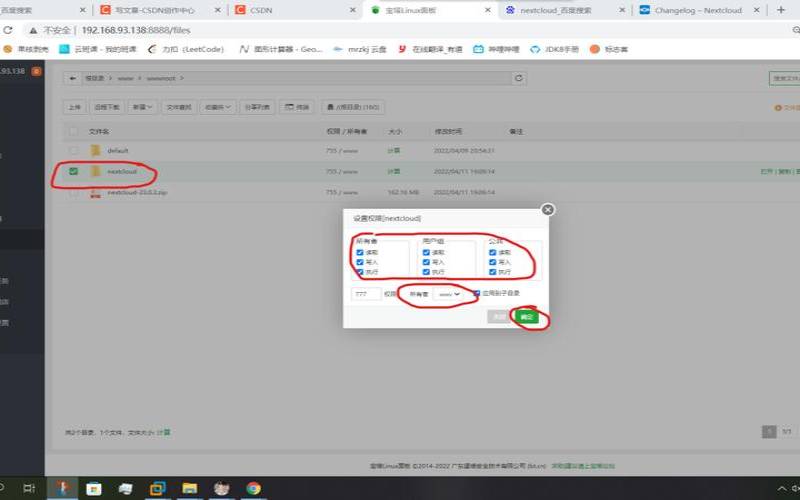Switch to the CSDN article writing tab
Viewport: 800px width, 500px height.
[160, 10]
